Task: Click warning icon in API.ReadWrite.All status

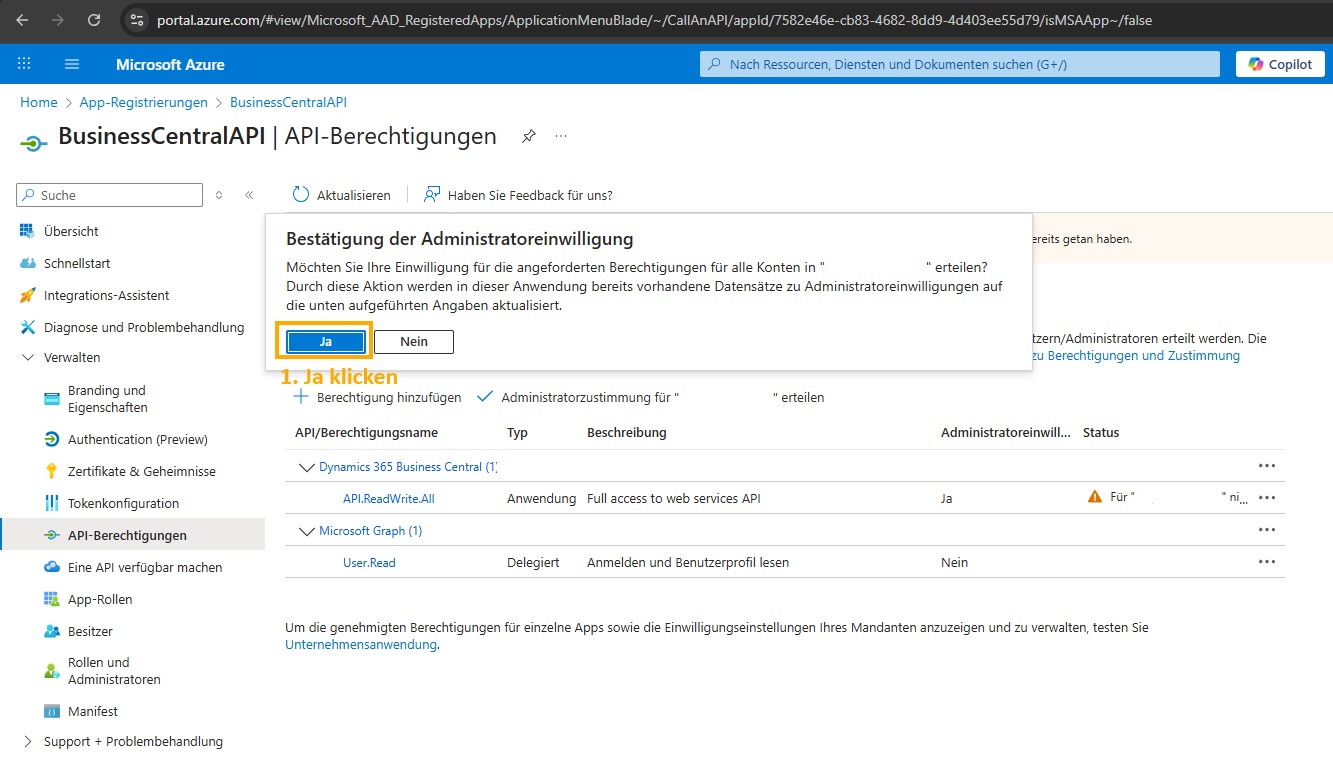Action: (1095, 497)
